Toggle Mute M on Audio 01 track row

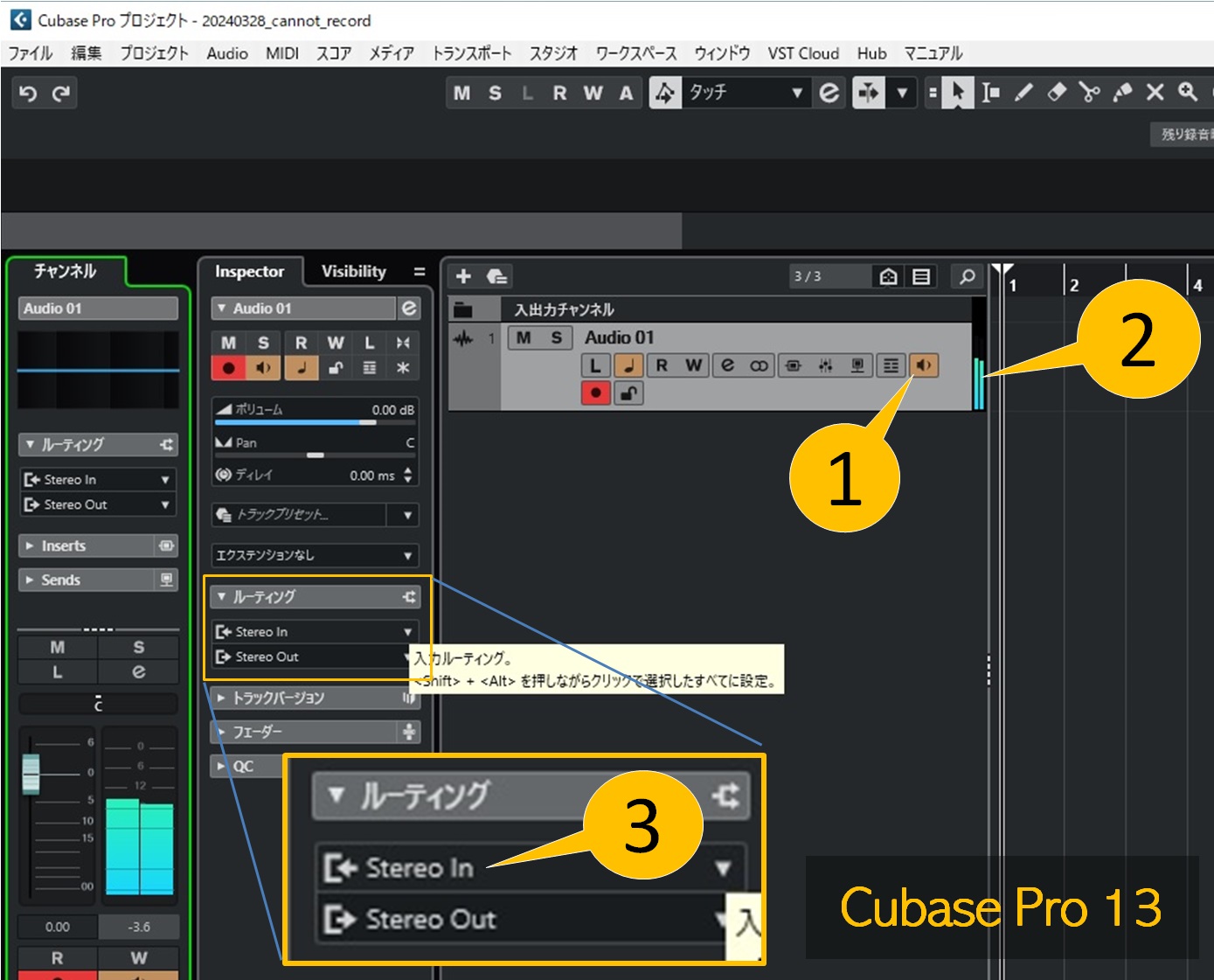(x=524, y=337)
